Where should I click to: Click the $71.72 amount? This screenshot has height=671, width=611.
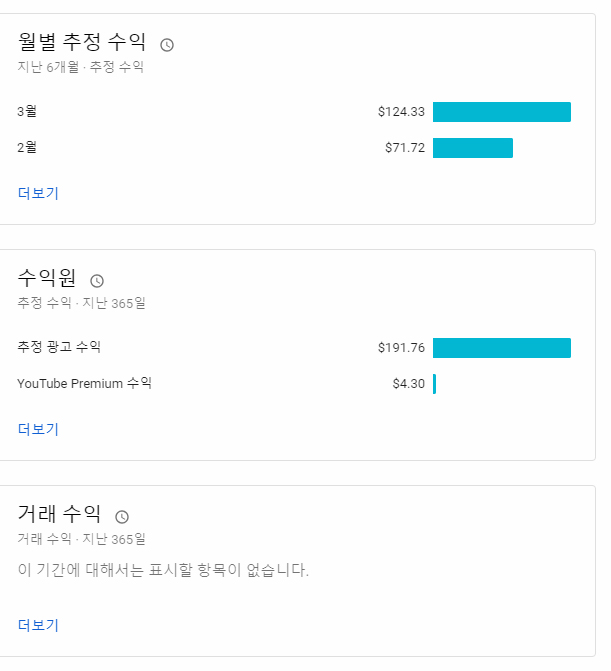(405, 148)
